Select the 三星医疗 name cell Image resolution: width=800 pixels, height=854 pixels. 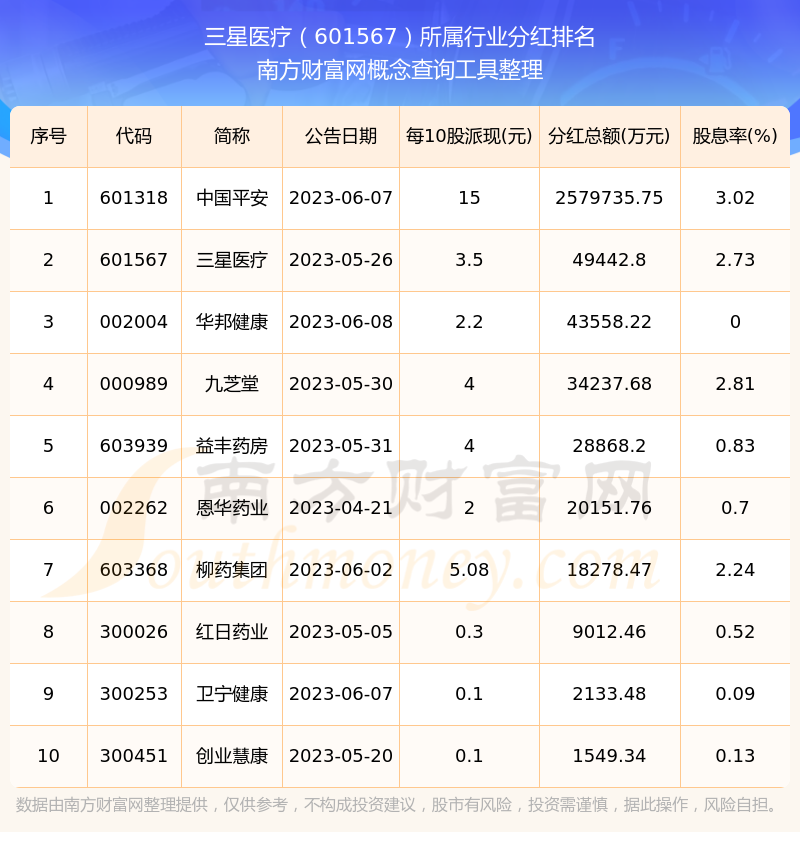(232, 260)
